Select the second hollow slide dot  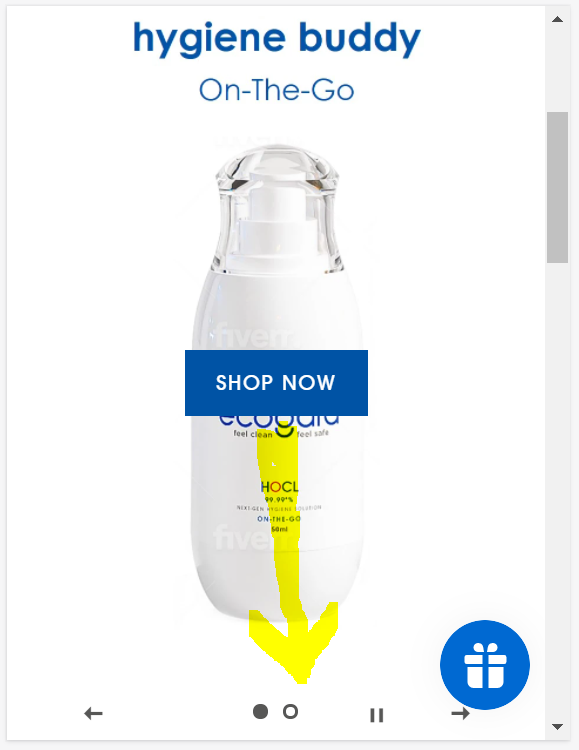(290, 711)
